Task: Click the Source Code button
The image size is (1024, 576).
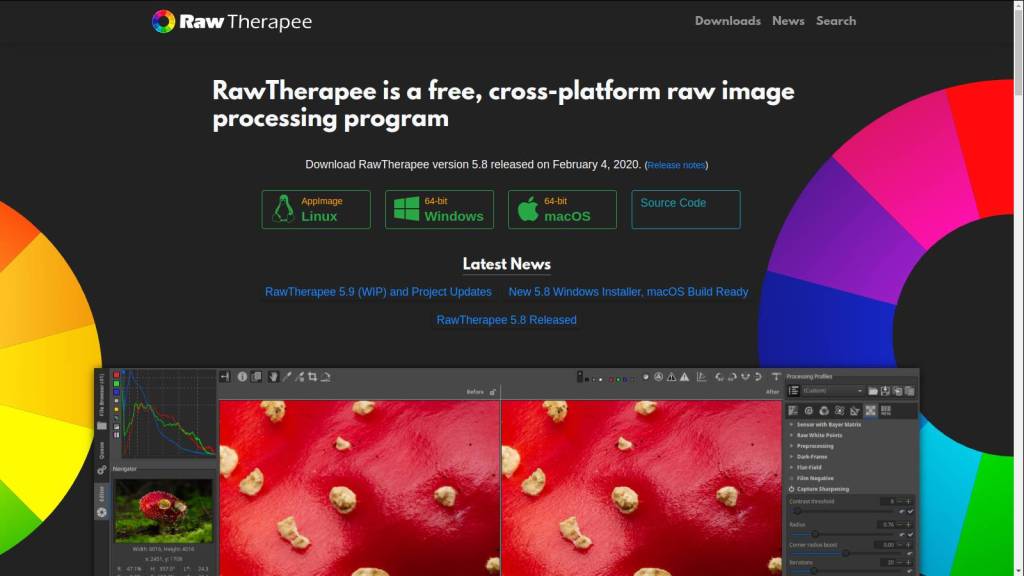Action: pyautogui.click(x=686, y=210)
